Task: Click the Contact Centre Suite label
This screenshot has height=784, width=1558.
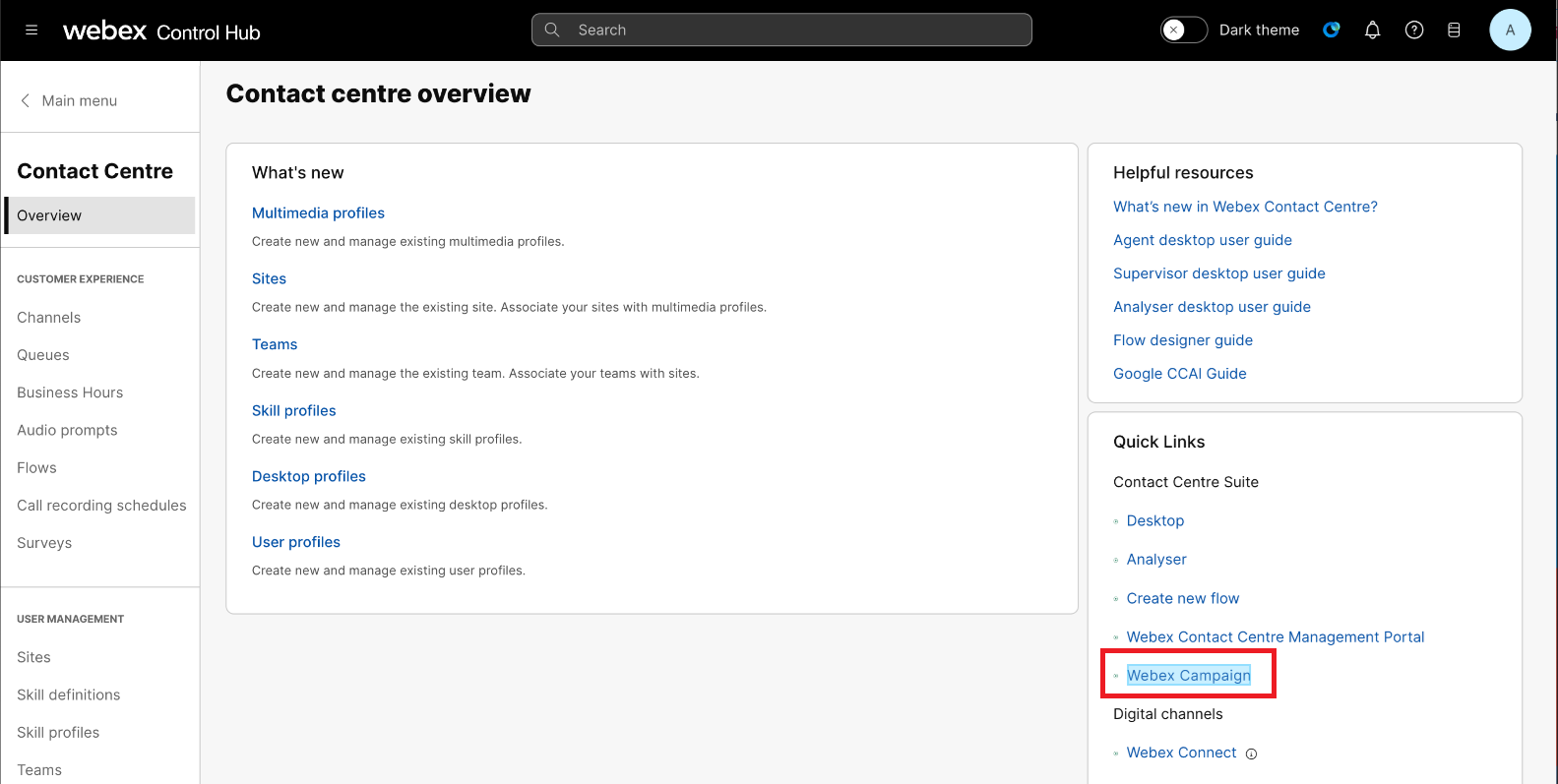Action: 1186,482
